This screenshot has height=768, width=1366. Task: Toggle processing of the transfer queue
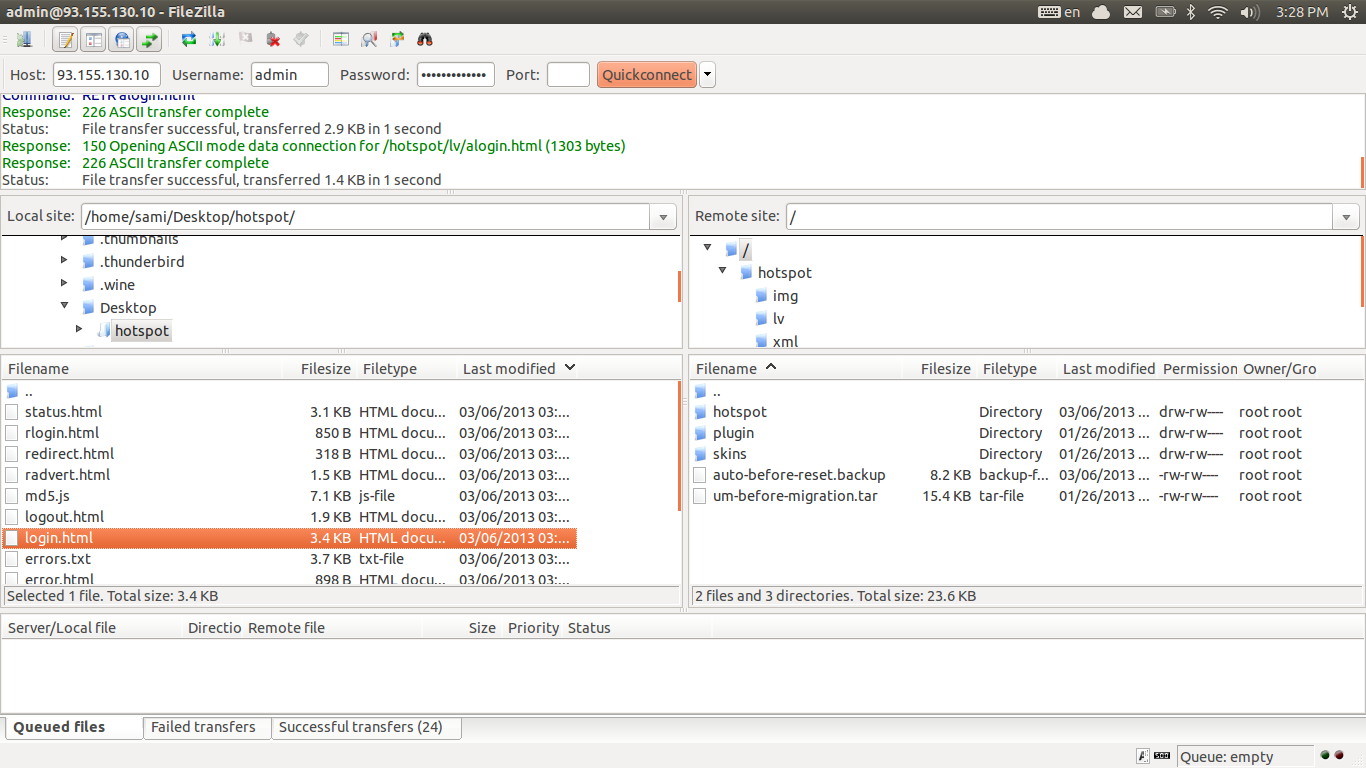(217, 40)
